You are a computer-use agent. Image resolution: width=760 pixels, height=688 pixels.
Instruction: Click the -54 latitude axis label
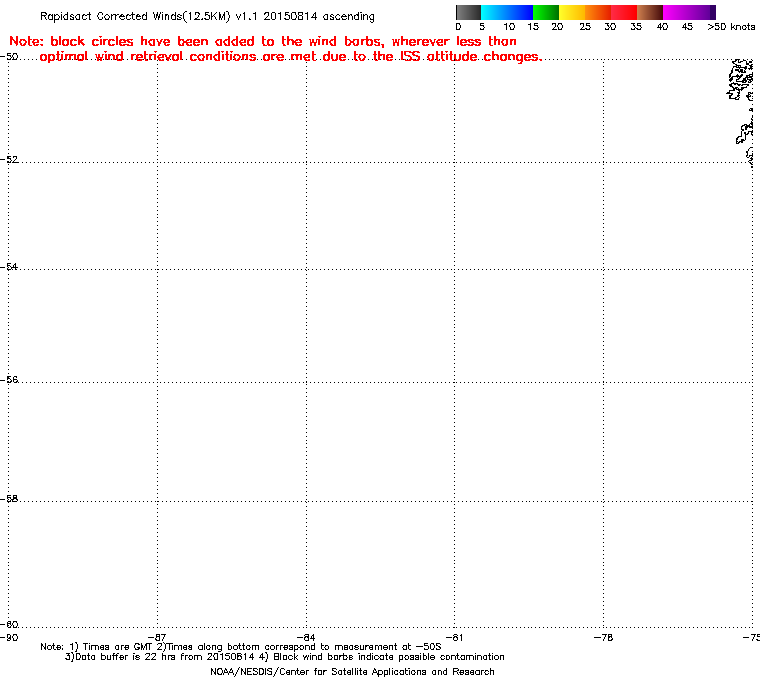9,267
